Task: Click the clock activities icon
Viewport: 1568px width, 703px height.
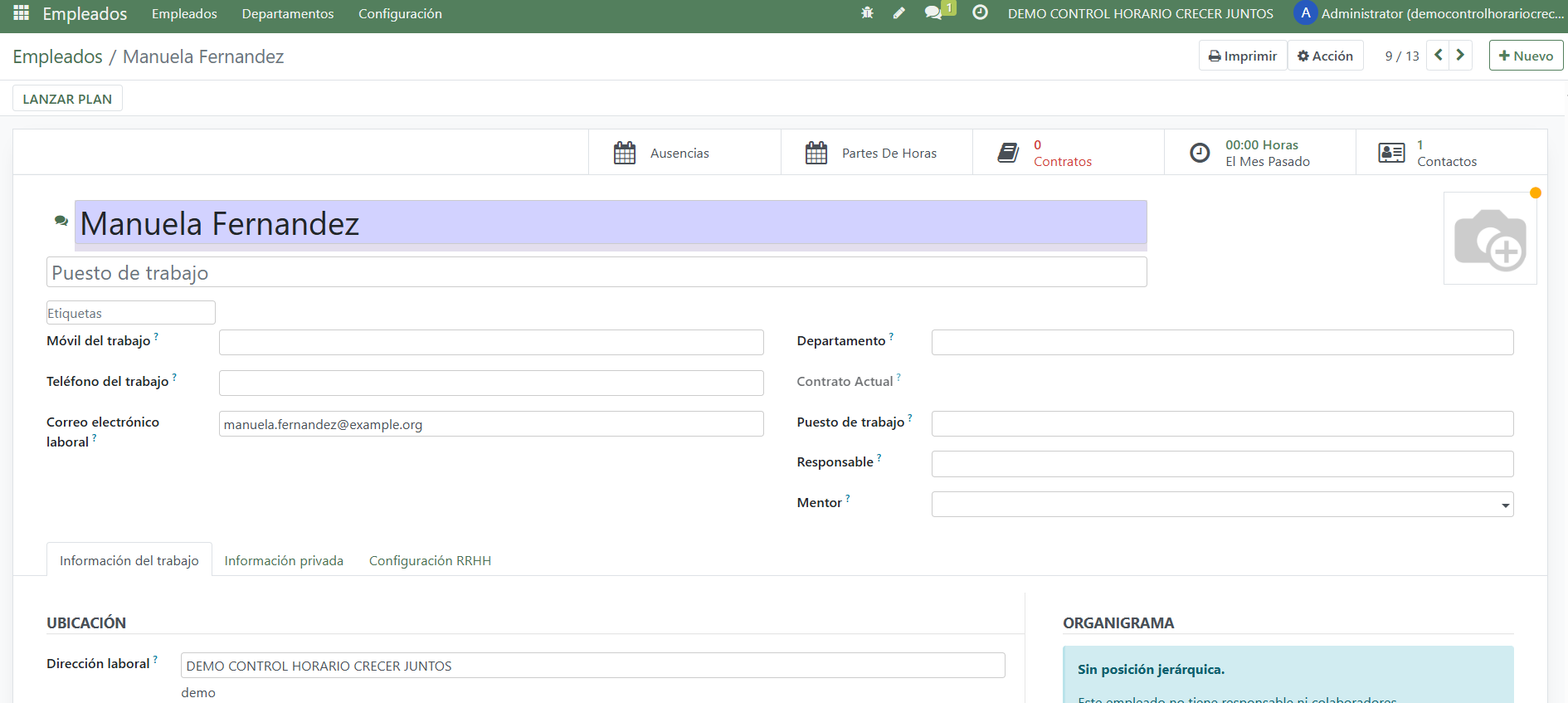Action: (980, 13)
